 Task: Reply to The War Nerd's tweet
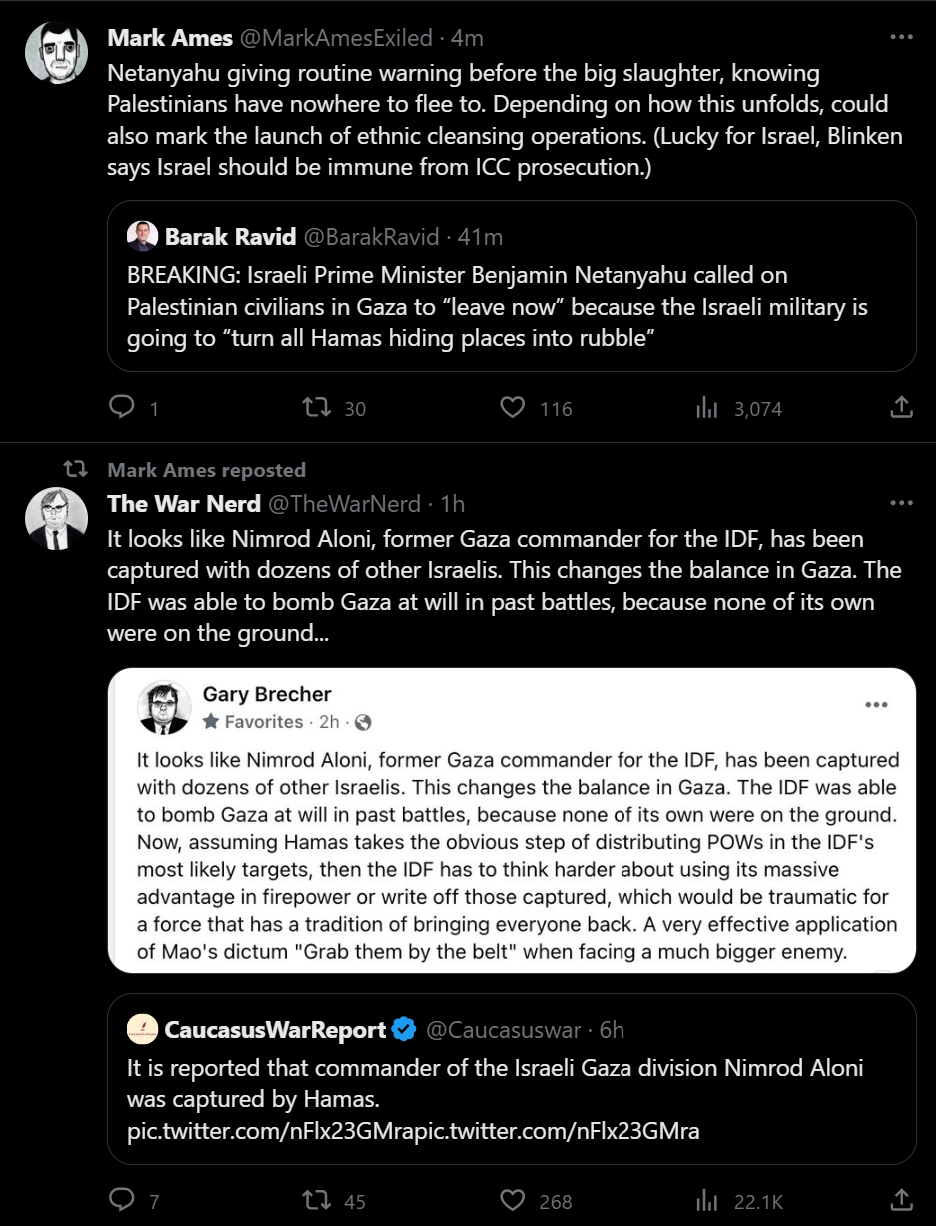pos(121,1200)
